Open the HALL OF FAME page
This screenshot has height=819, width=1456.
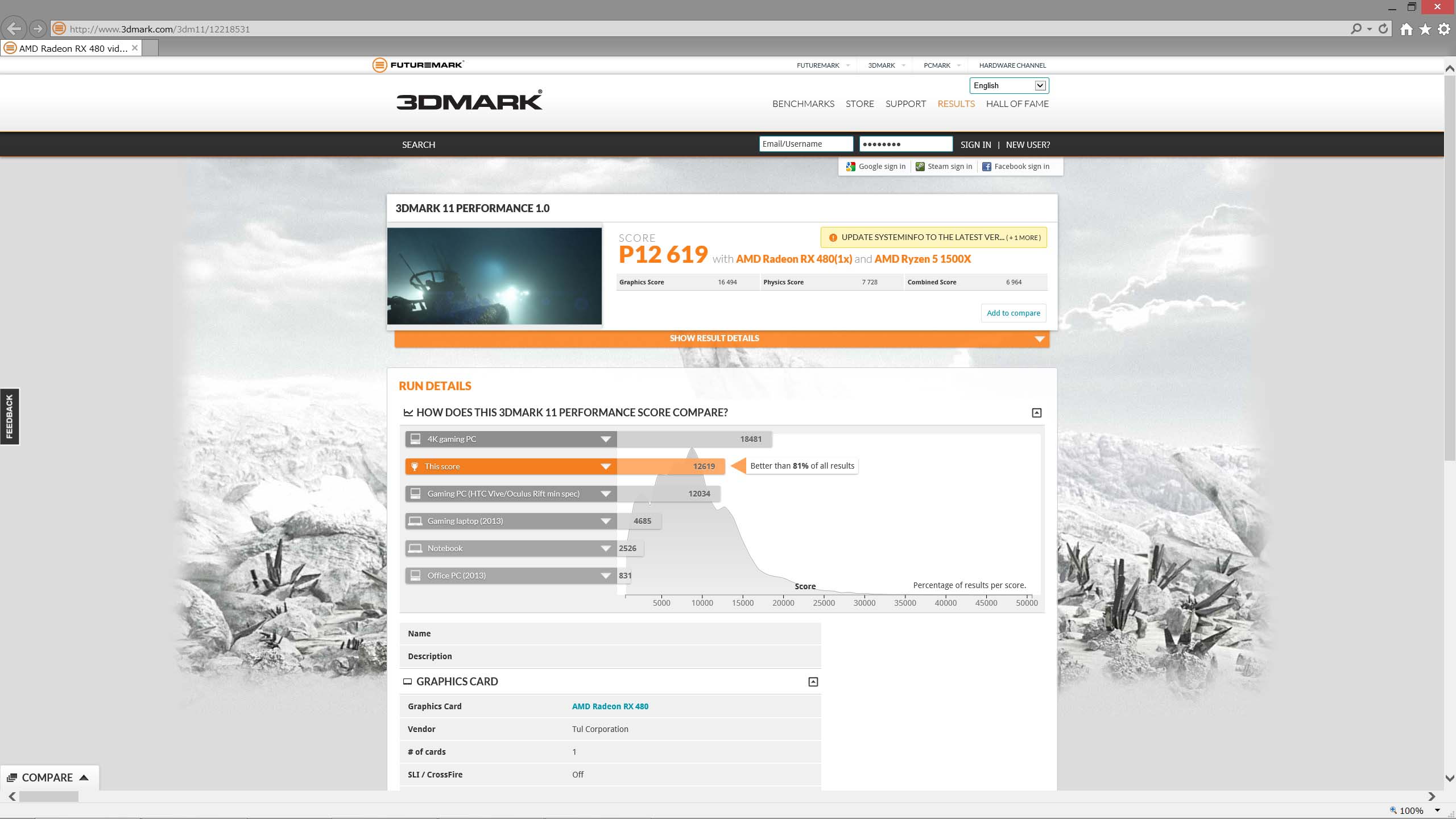point(1017,104)
